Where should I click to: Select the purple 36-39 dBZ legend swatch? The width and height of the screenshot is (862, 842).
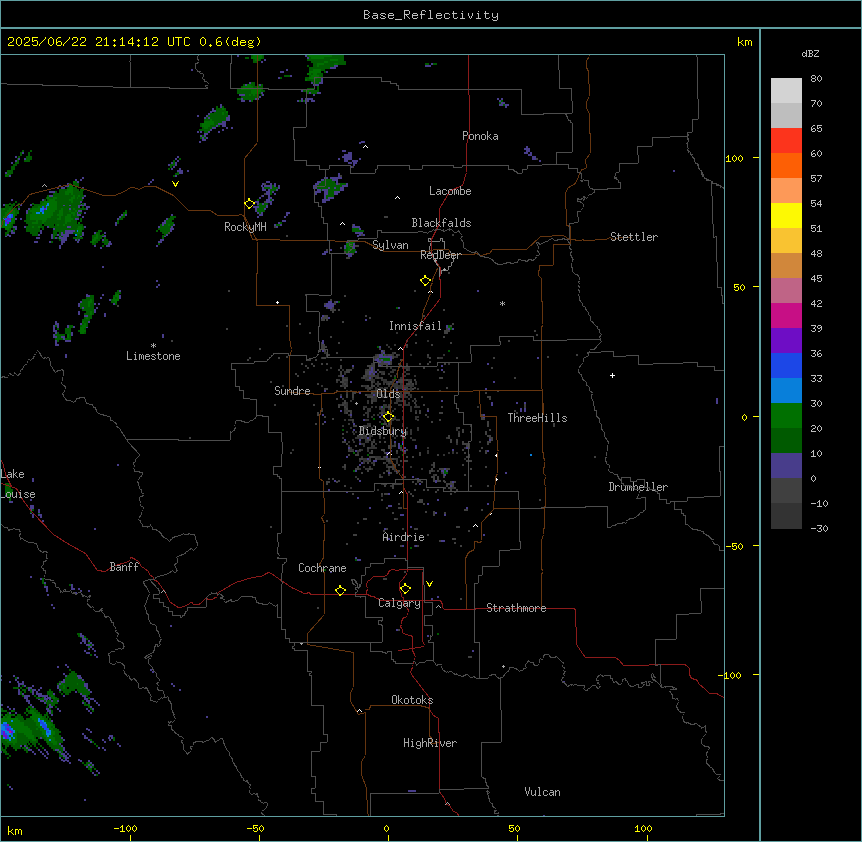coord(786,341)
